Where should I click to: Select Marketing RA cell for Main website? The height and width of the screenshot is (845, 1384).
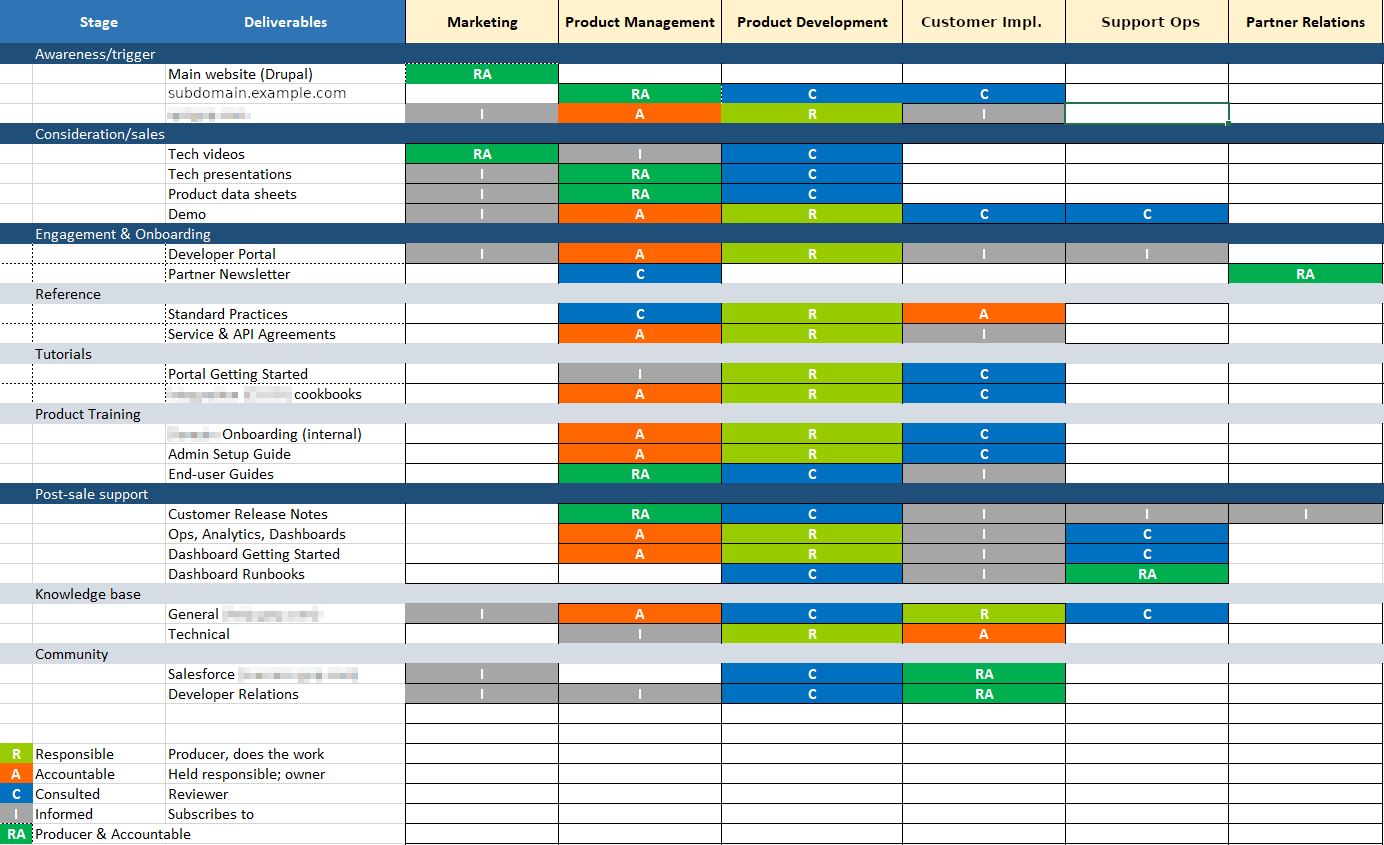point(482,74)
